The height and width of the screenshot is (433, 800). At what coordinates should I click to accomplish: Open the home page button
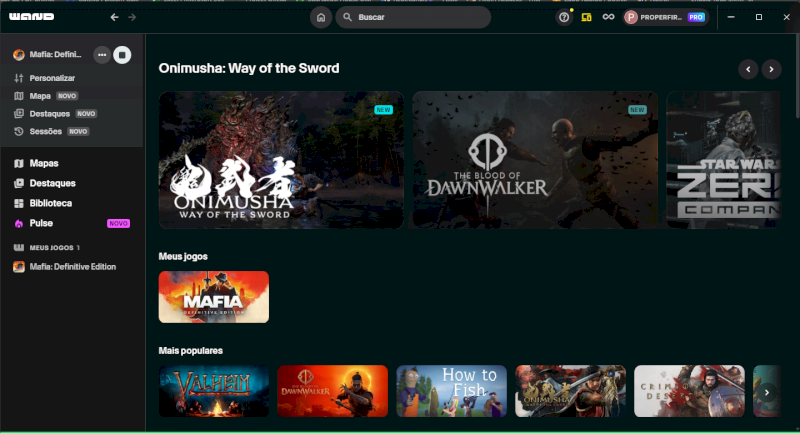coord(321,17)
